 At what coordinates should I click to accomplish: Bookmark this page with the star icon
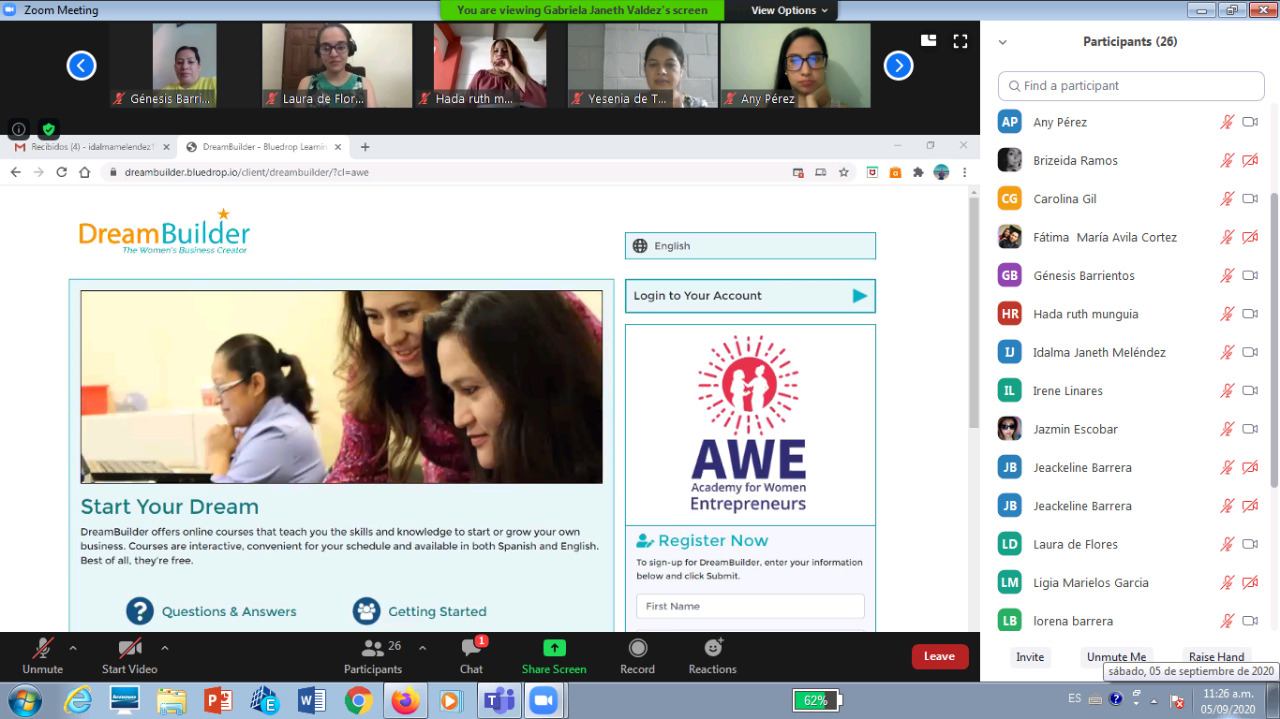pos(844,172)
